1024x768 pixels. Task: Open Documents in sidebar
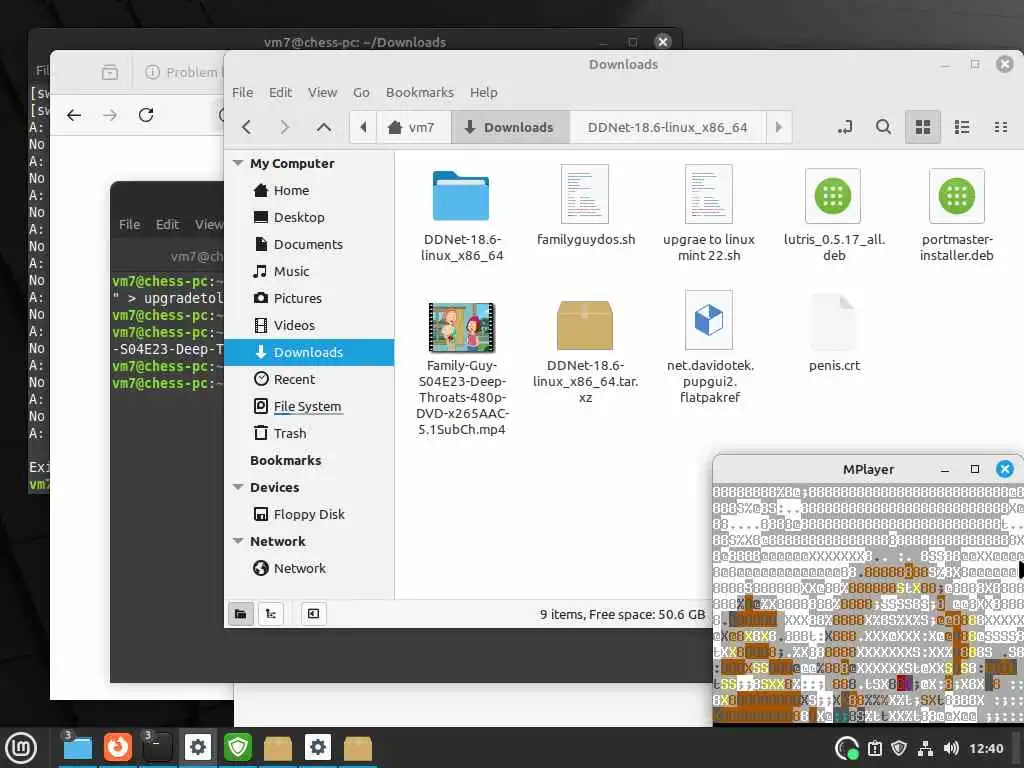(x=309, y=244)
